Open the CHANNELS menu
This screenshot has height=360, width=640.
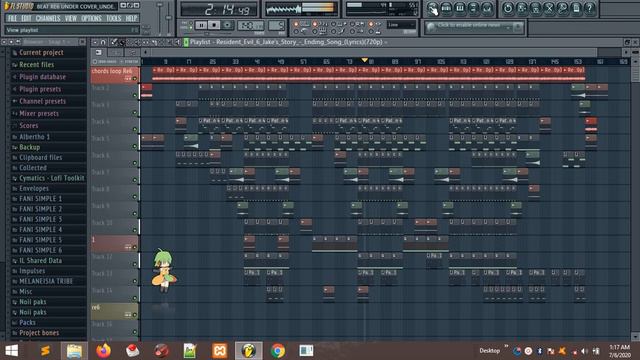click(48, 18)
